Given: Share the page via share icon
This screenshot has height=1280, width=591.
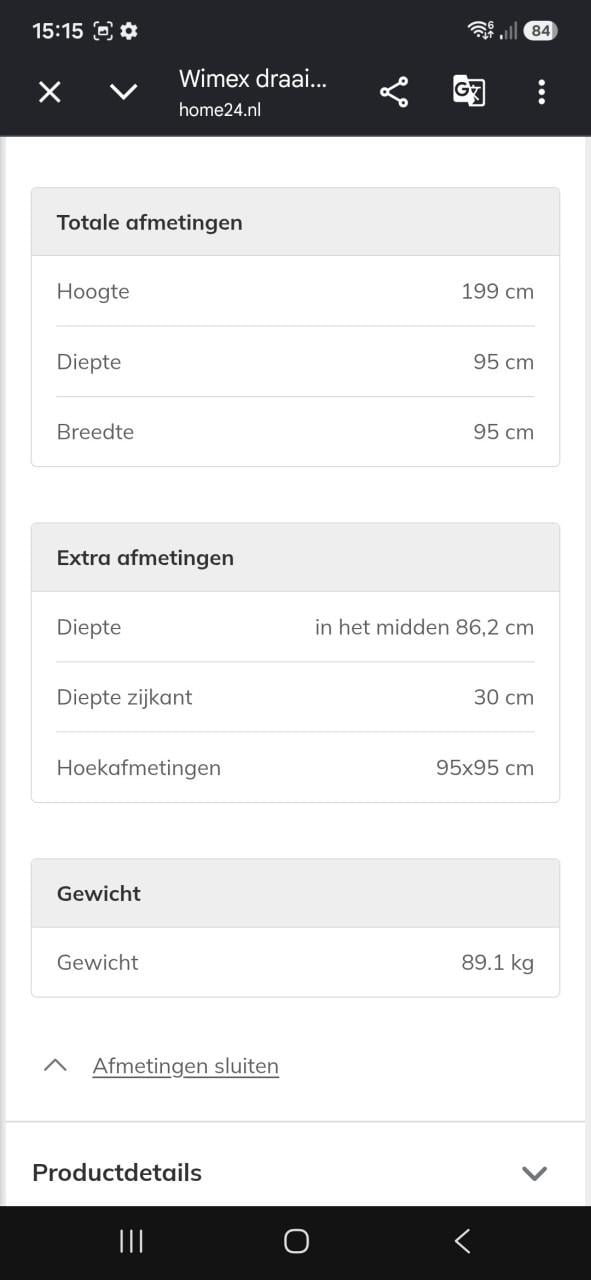Looking at the screenshot, I should point(394,92).
